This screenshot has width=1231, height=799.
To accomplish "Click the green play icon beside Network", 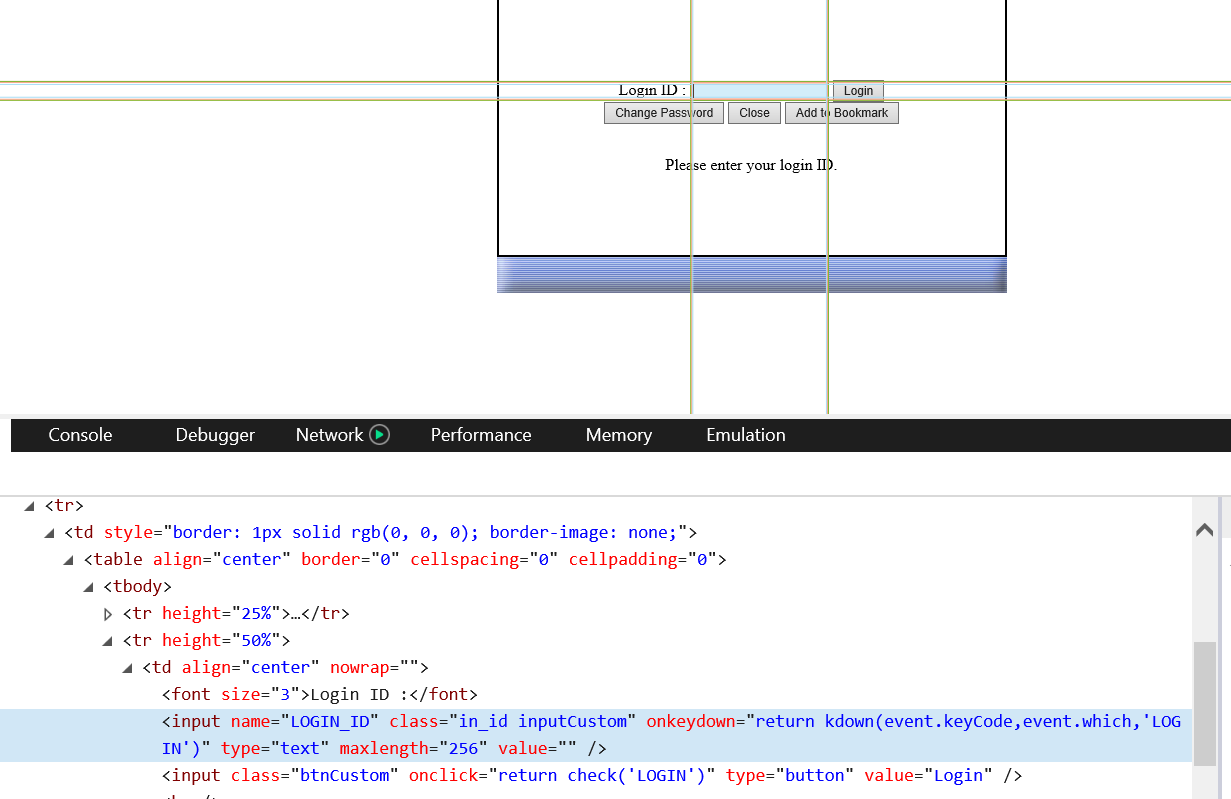I will coord(379,435).
